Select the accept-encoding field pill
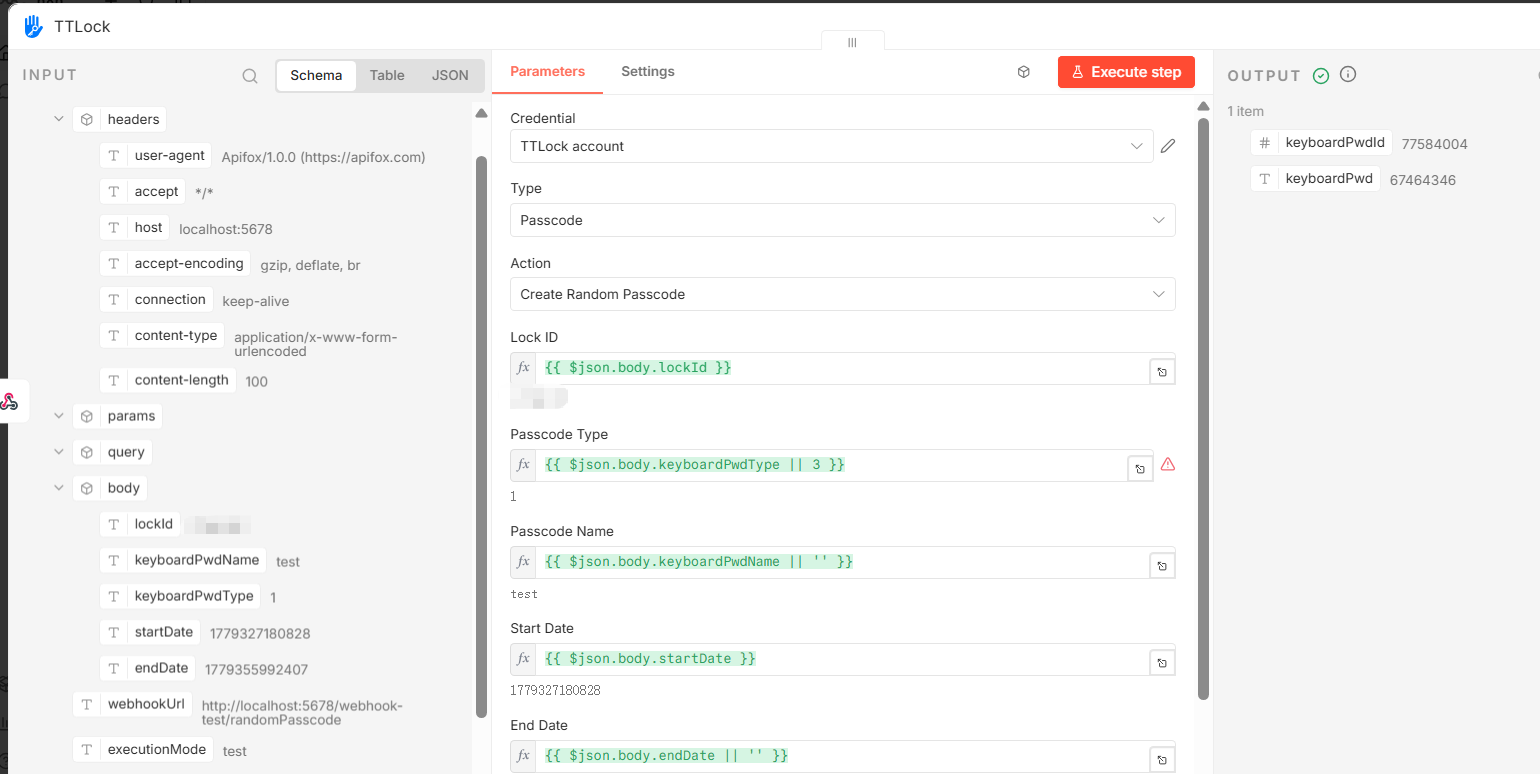The image size is (1540, 774). (x=175, y=264)
